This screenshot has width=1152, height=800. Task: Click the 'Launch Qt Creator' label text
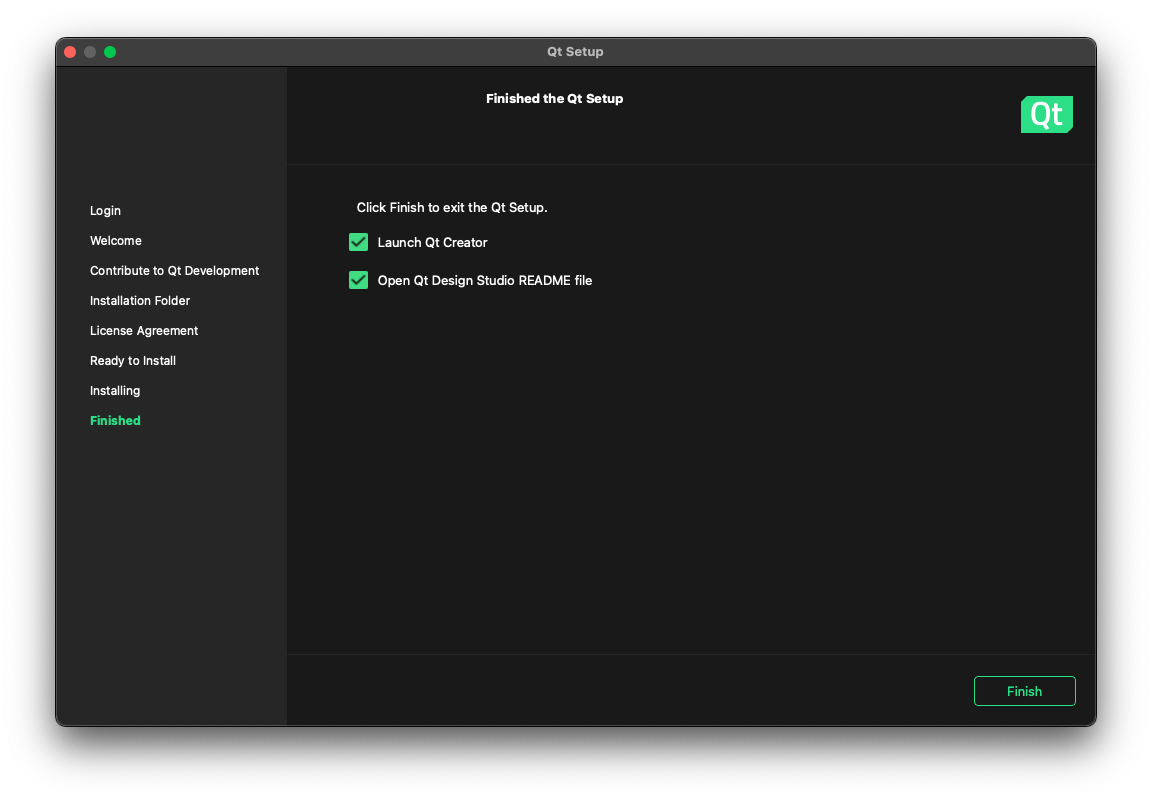point(432,243)
